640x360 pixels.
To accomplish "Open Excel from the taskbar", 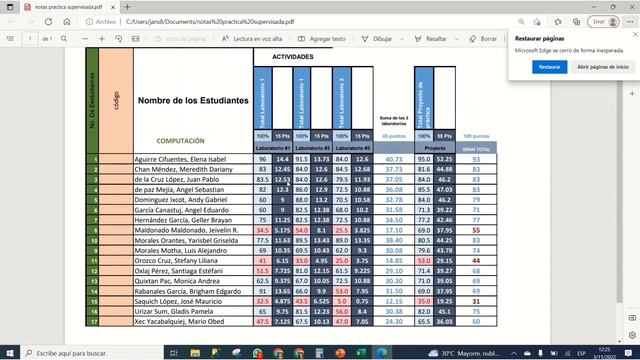I will point(361,353).
